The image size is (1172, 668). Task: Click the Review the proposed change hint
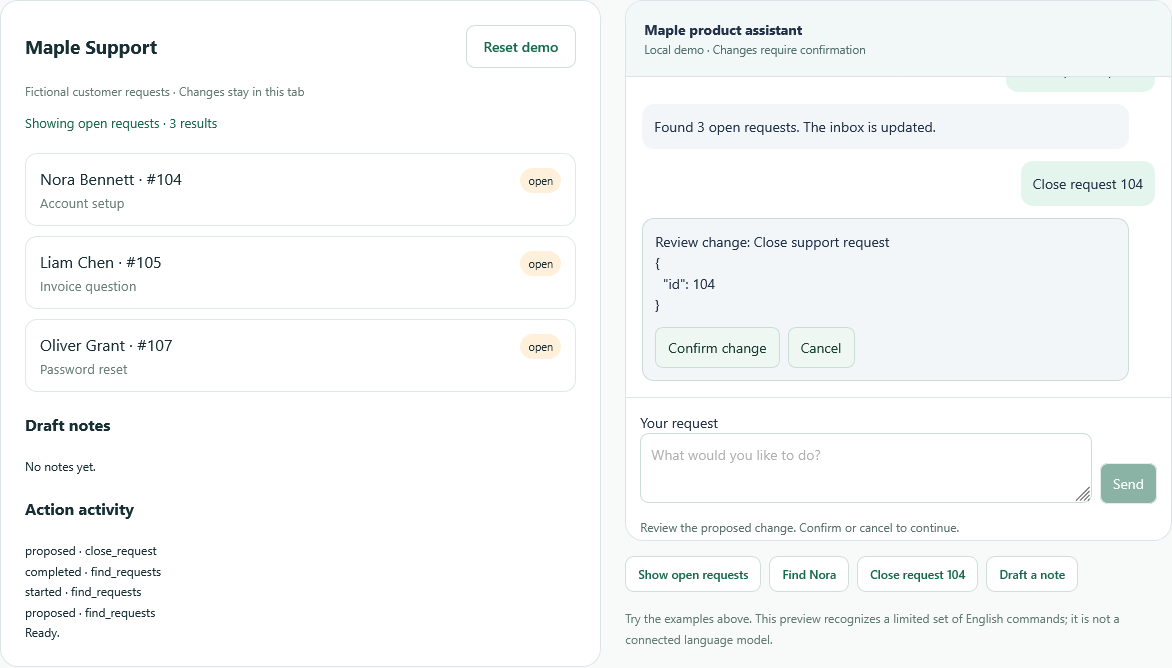[x=800, y=528]
